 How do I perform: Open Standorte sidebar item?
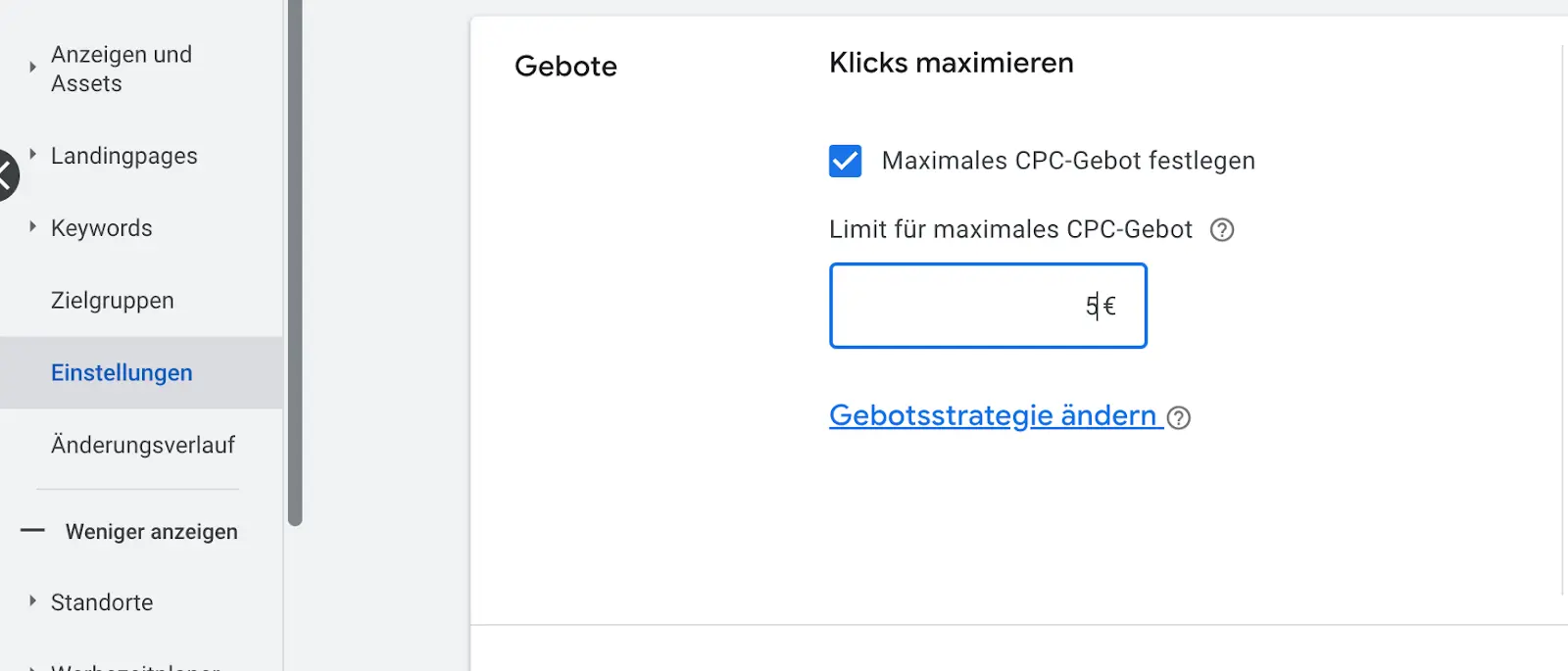pyautogui.click(x=102, y=602)
